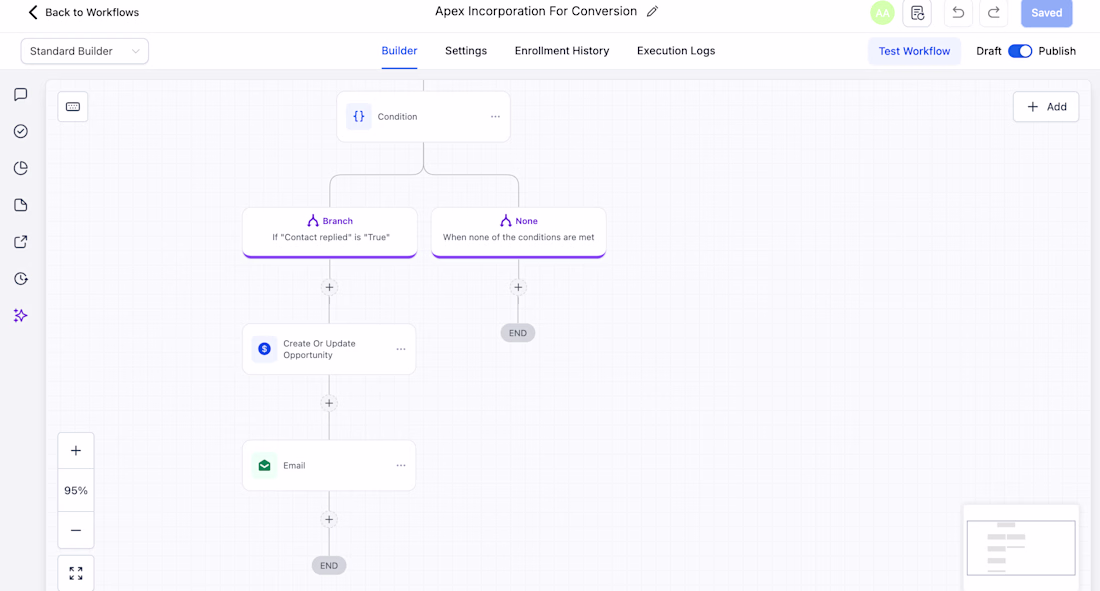Viewport: 1100px width, 591px height.
Task: Click the zoom in plus button
Action: pos(76,451)
